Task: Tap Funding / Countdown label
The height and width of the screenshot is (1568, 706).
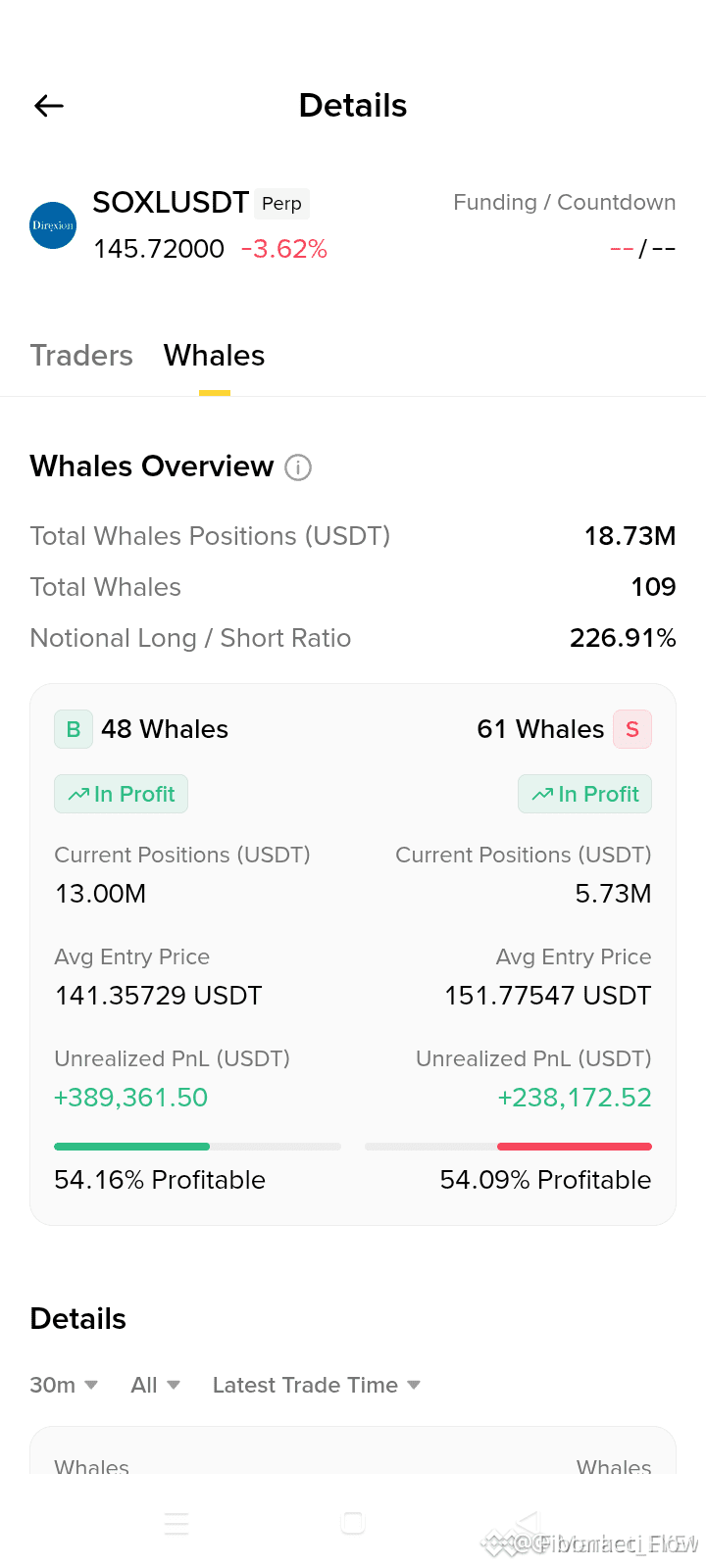Action: point(565,203)
